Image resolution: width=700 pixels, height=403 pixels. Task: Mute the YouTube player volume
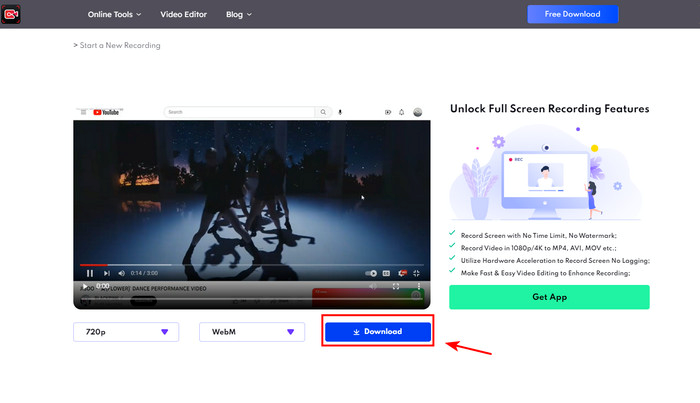pos(123,272)
